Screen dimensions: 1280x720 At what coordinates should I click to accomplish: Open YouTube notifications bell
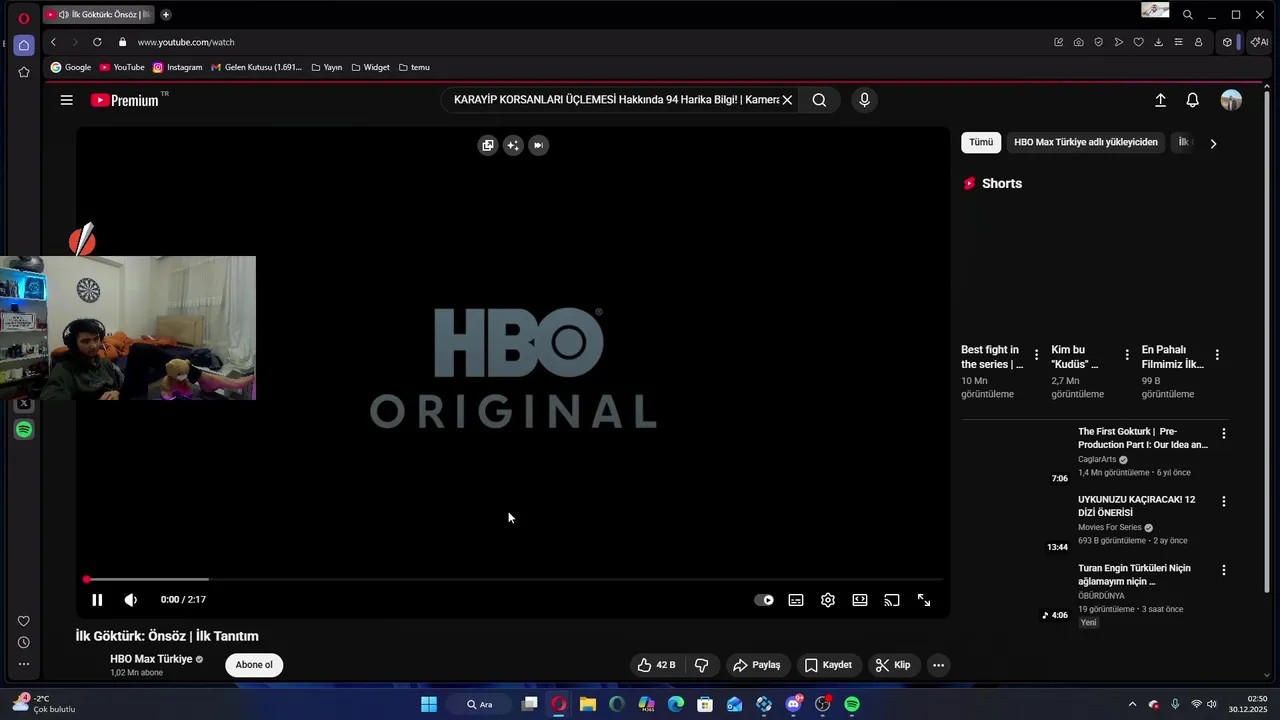point(1192,100)
